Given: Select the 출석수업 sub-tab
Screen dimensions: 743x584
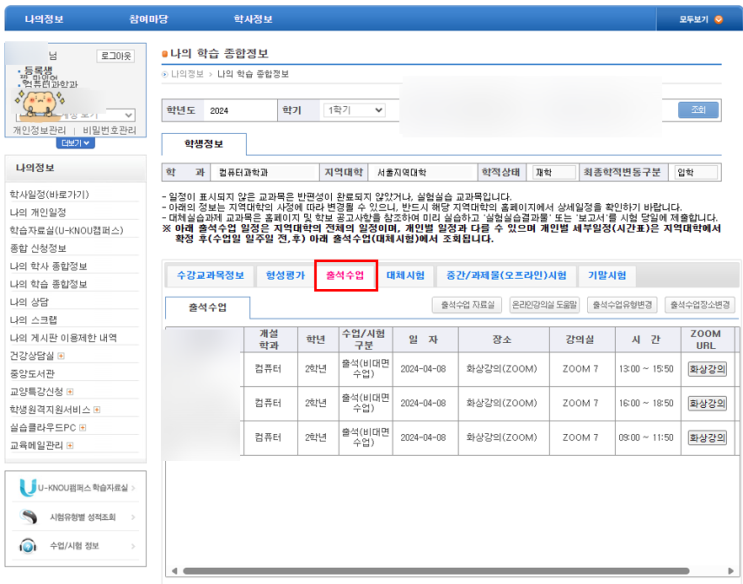Looking at the screenshot, I should [208, 308].
